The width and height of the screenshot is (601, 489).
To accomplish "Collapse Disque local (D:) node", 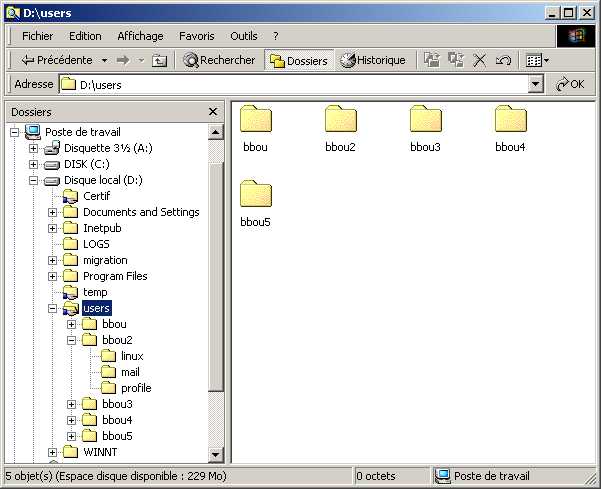I will 34,181.
